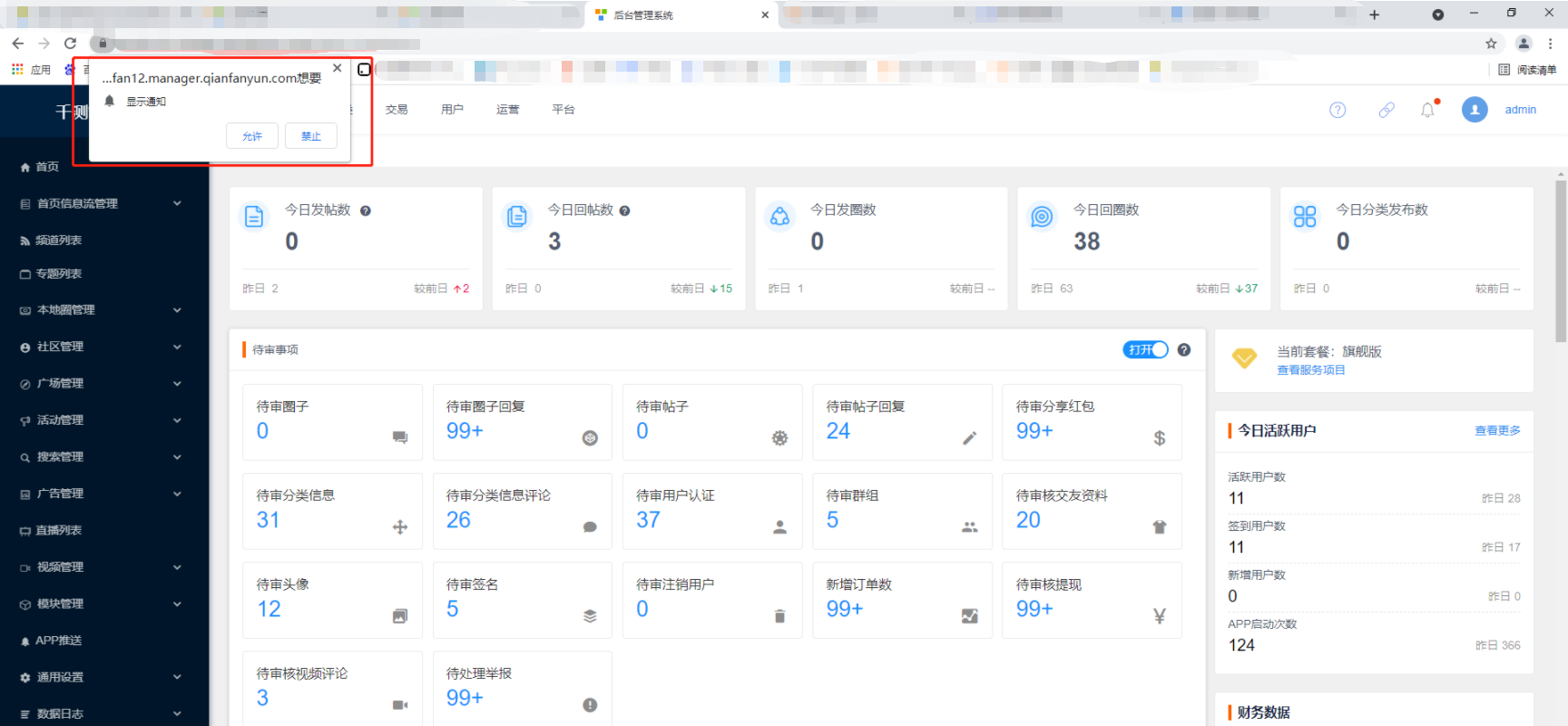Click the chart icon in 新增订单数 card

970,616
